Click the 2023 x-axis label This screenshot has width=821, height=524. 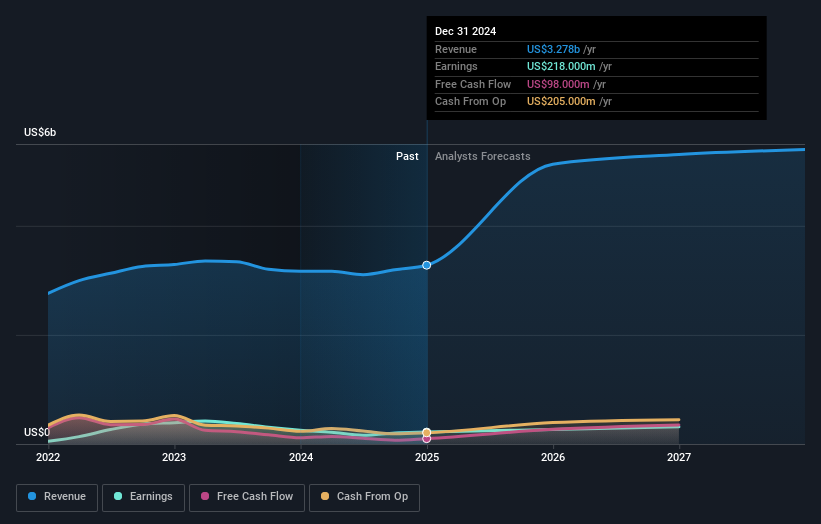coord(174,457)
